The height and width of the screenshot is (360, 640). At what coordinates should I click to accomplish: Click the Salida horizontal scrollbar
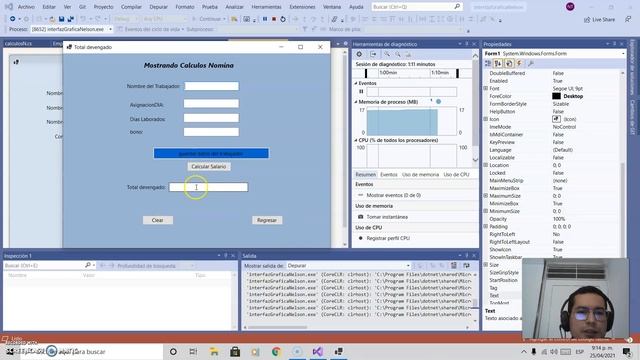tap(278, 327)
